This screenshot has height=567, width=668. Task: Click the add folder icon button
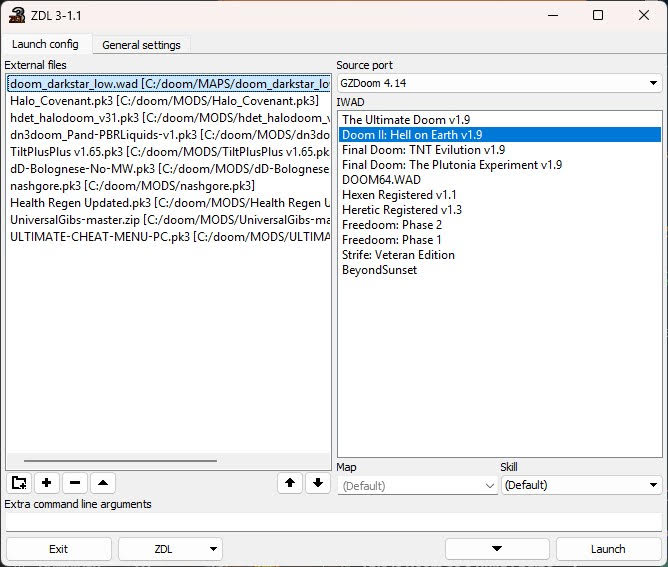19,483
